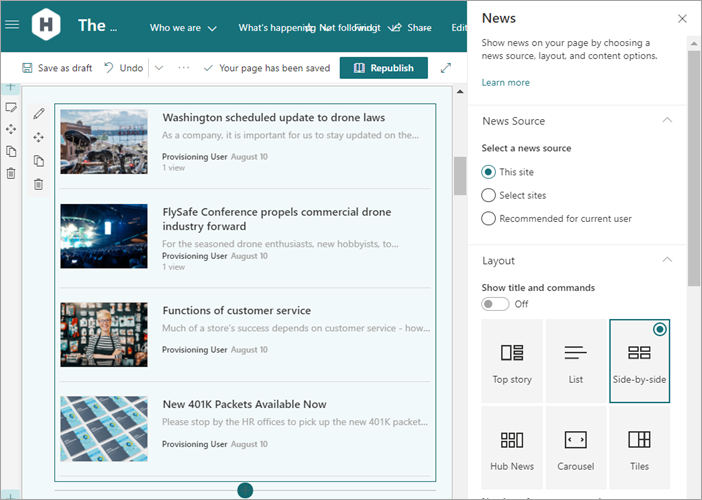Choose the Tiles layout

pyautogui.click(x=639, y=448)
